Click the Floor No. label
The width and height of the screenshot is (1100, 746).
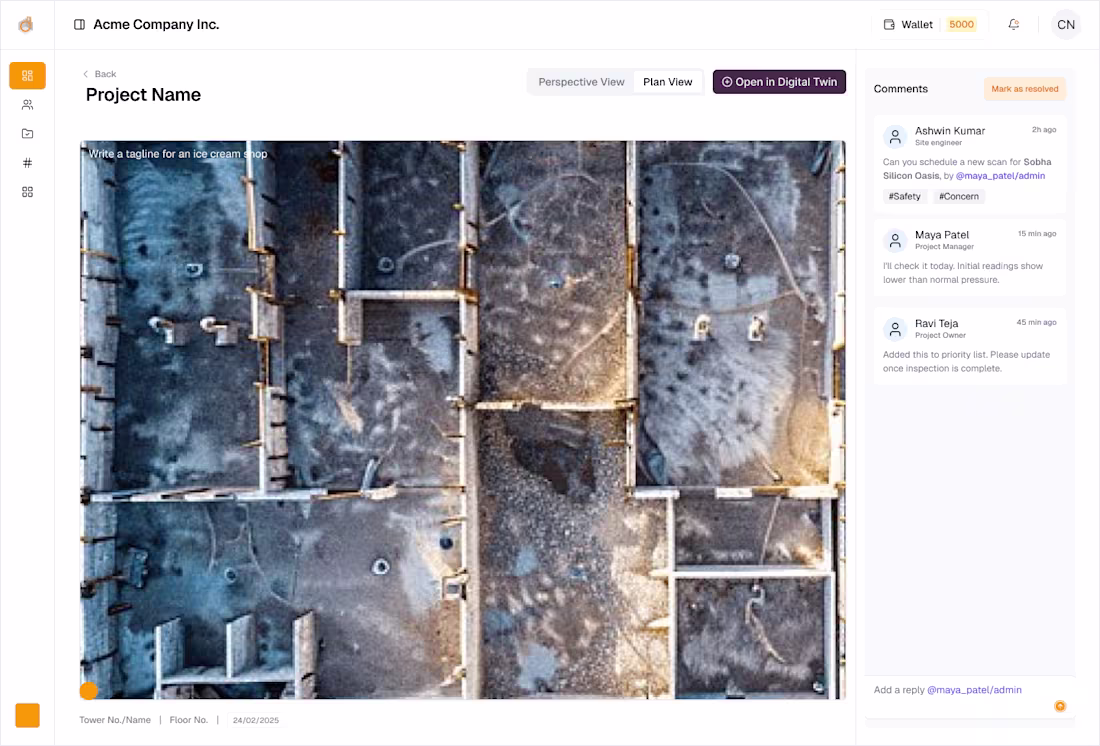point(189,720)
